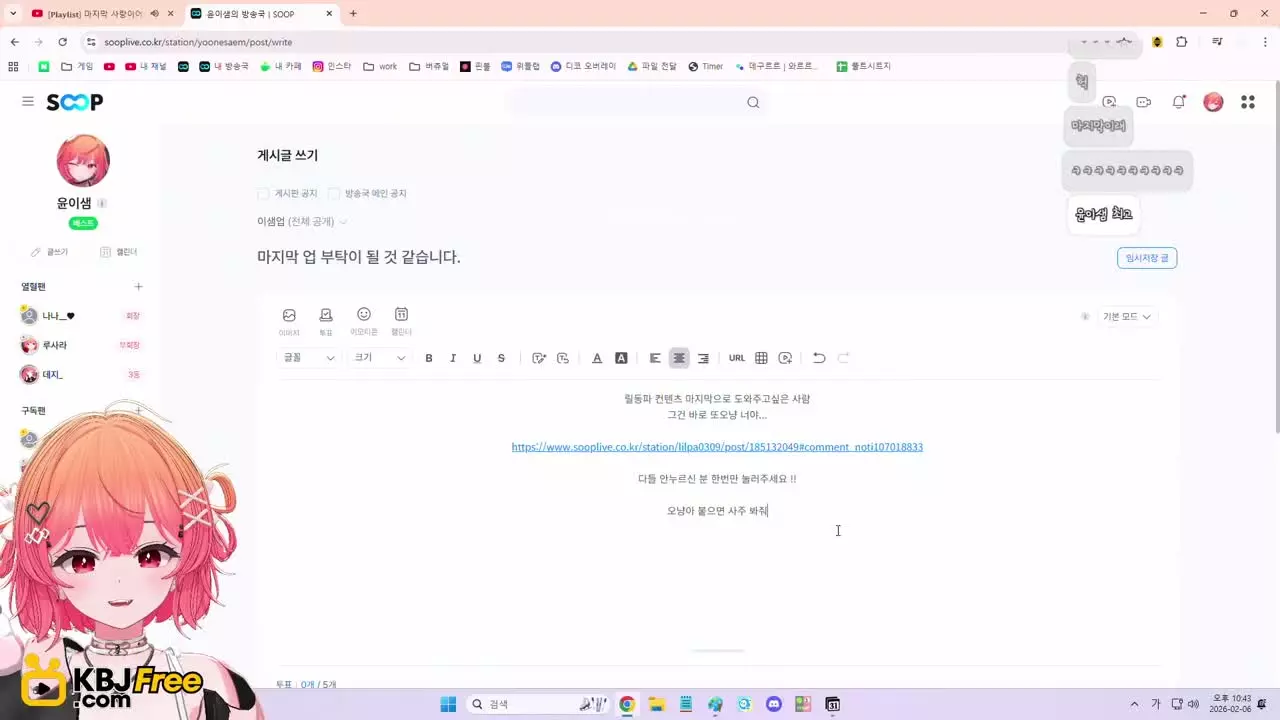Image resolution: width=1280 pixels, height=720 pixels.
Task: Click the clear text formatting icon
Action: [563, 358]
